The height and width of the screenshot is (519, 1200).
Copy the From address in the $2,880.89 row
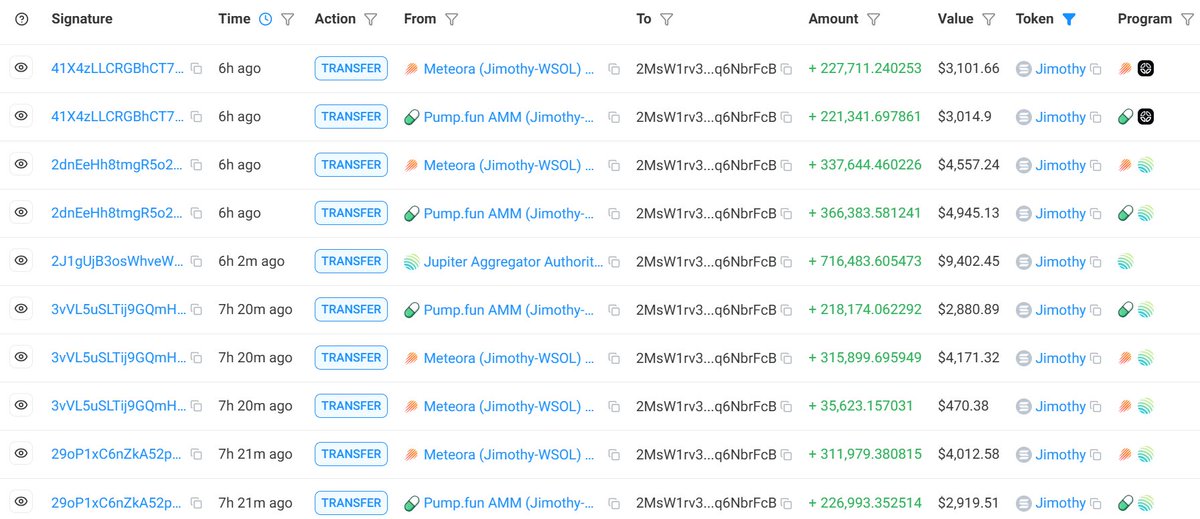click(x=614, y=310)
